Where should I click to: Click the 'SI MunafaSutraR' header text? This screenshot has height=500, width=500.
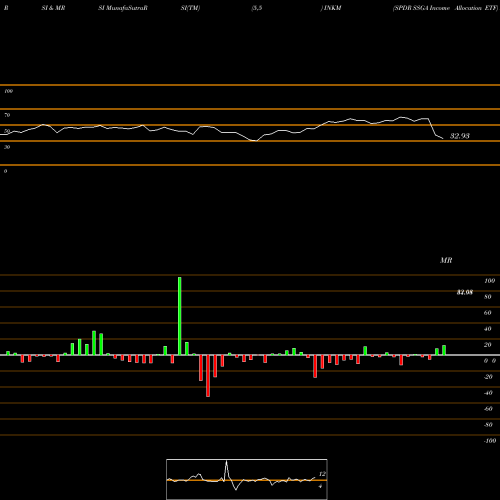point(123,8)
